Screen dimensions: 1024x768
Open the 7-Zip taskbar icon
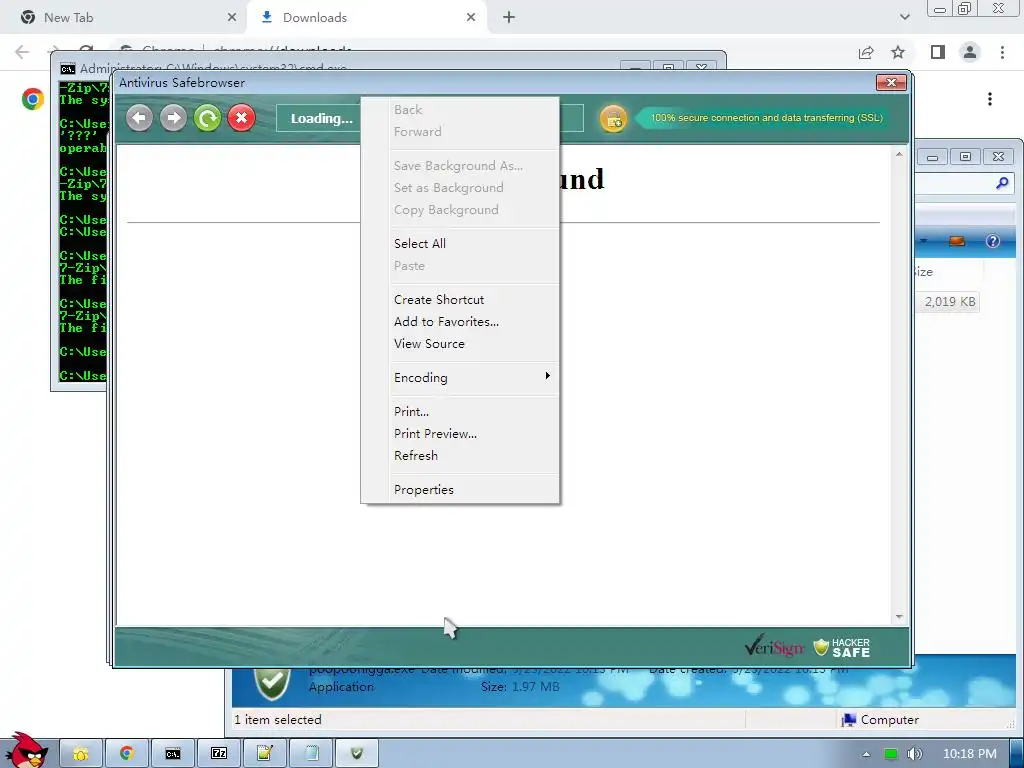(219, 754)
